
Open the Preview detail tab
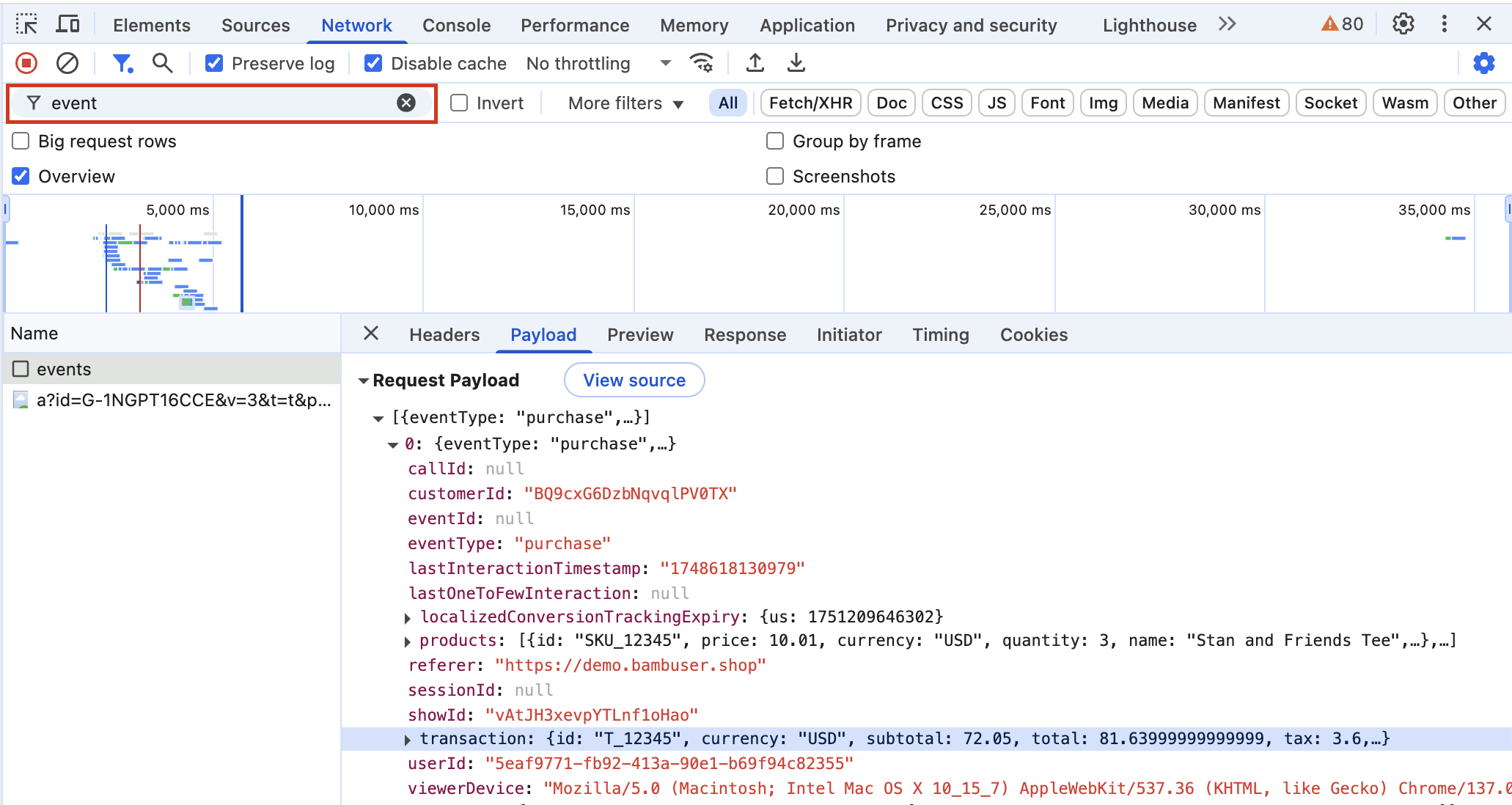coord(640,334)
